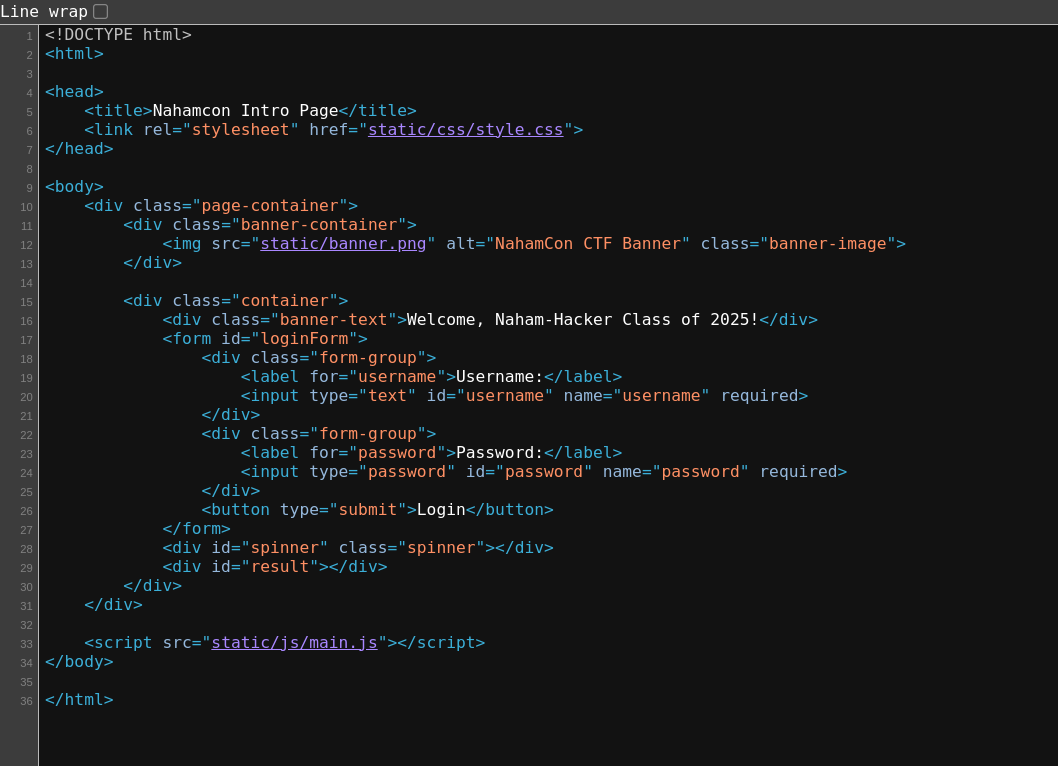Click line number 33 in the gutter
The height and width of the screenshot is (766, 1058).
click(x=26, y=644)
